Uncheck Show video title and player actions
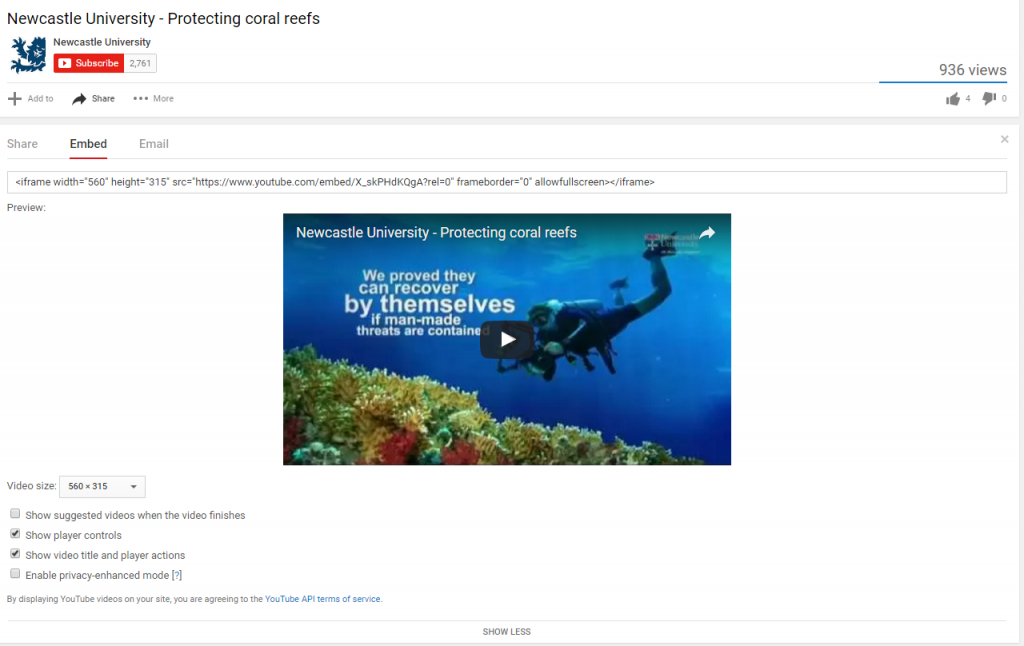Screen dimensions: 1024x646 click(15, 554)
